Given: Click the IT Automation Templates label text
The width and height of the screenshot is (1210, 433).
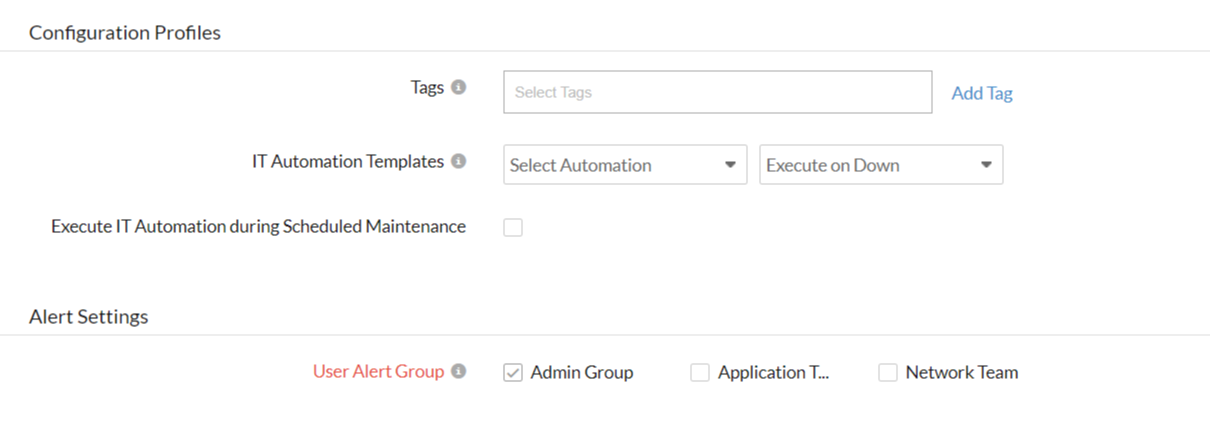Looking at the screenshot, I should point(348,161).
